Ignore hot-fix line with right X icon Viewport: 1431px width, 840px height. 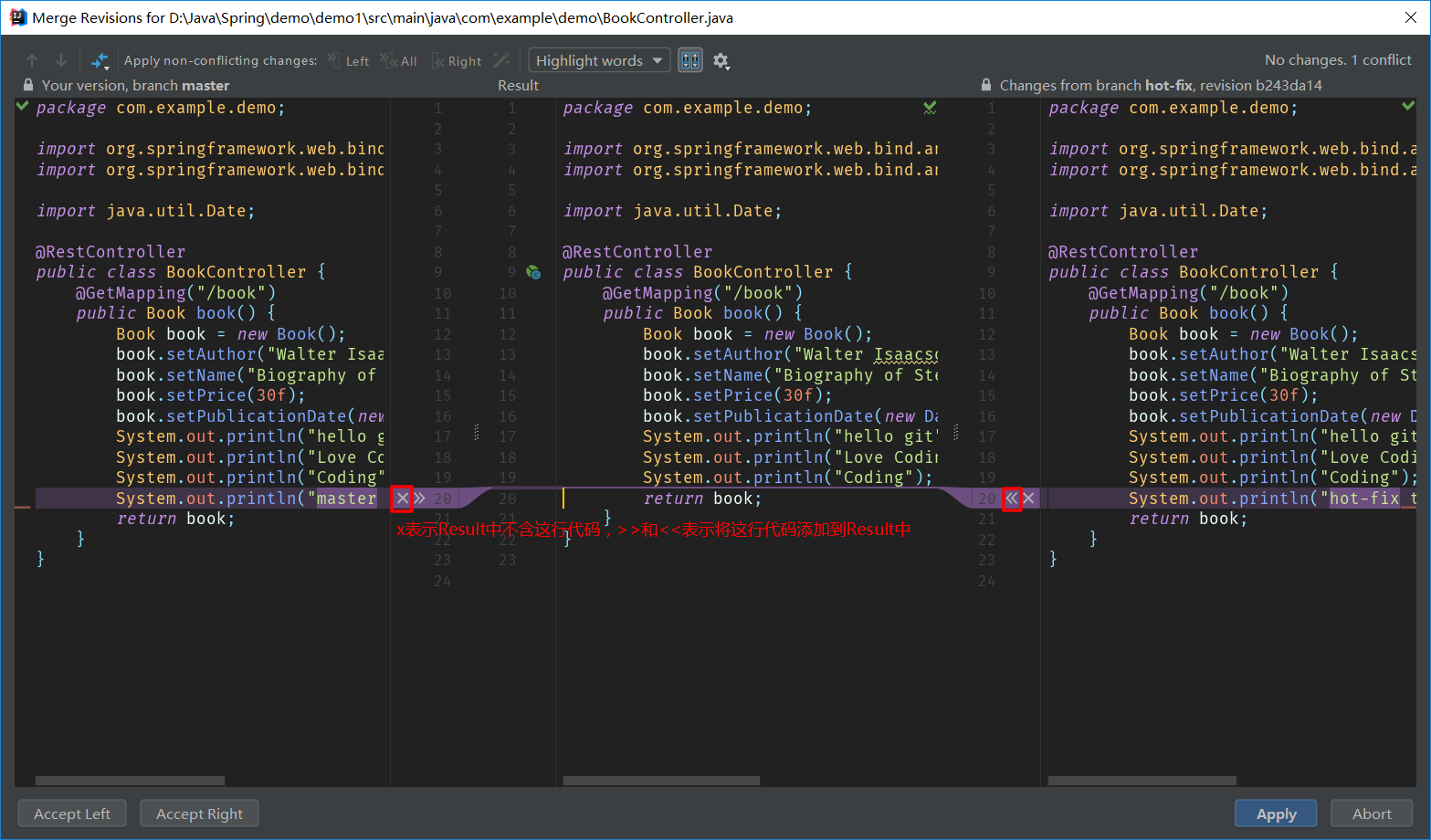pos(1029,499)
